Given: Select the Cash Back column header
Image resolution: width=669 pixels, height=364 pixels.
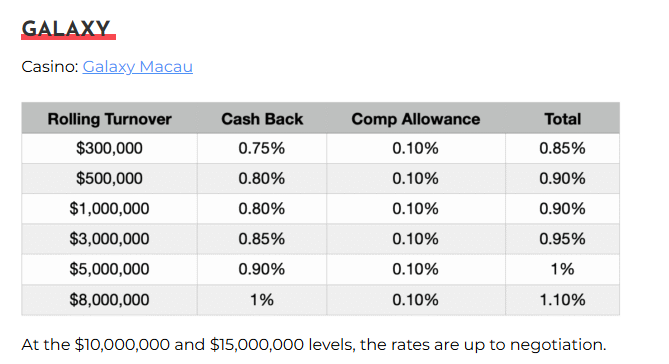Looking at the screenshot, I should (262, 119).
